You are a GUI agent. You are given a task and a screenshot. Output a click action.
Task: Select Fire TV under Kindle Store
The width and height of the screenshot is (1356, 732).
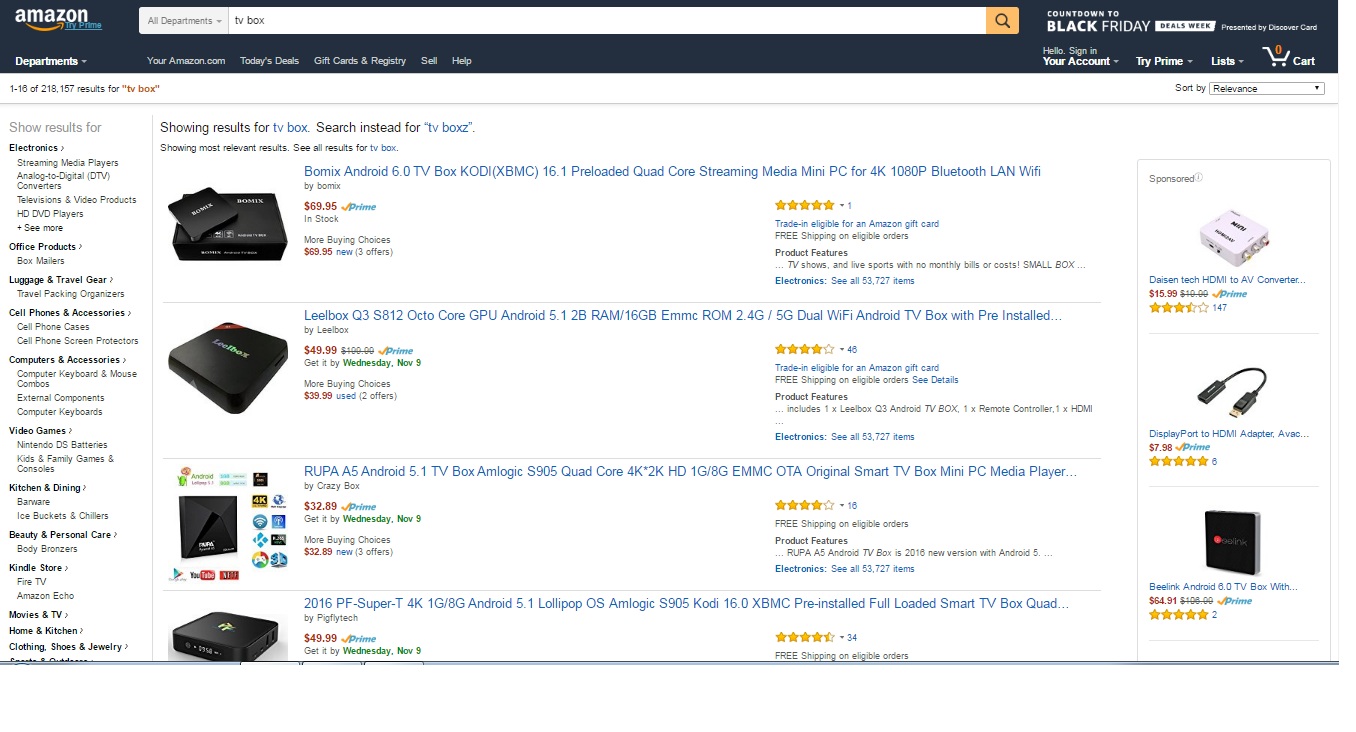pyautogui.click(x=31, y=582)
